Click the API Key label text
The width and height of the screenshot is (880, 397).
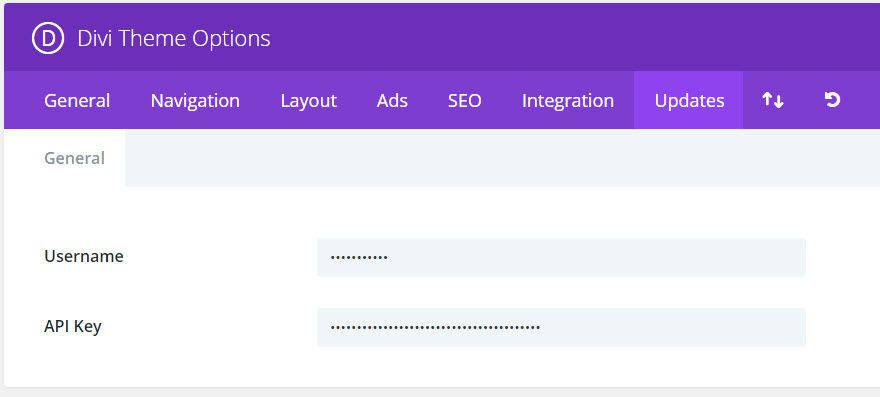(x=73, y=327)
